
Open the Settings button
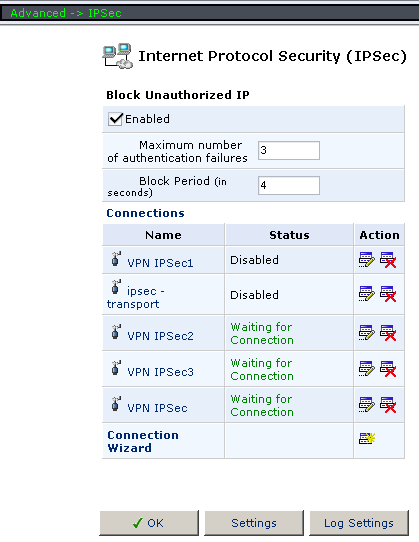[x=254, y=523]
